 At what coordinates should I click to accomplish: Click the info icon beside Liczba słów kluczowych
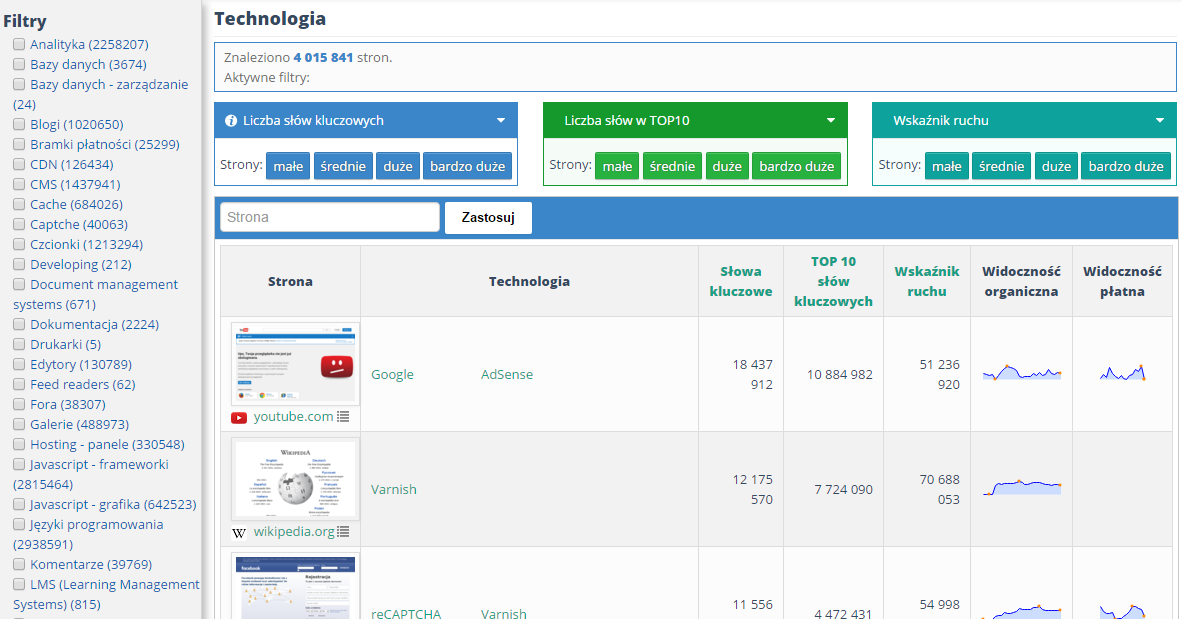click(x=231, y=121)
